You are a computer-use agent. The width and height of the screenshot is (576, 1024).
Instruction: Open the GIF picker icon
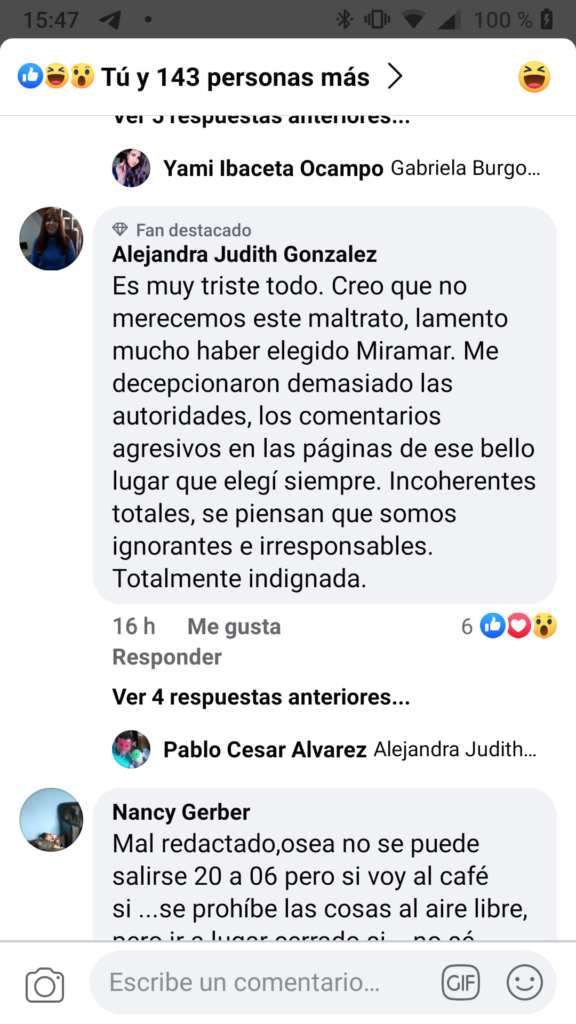coord(460,982)
